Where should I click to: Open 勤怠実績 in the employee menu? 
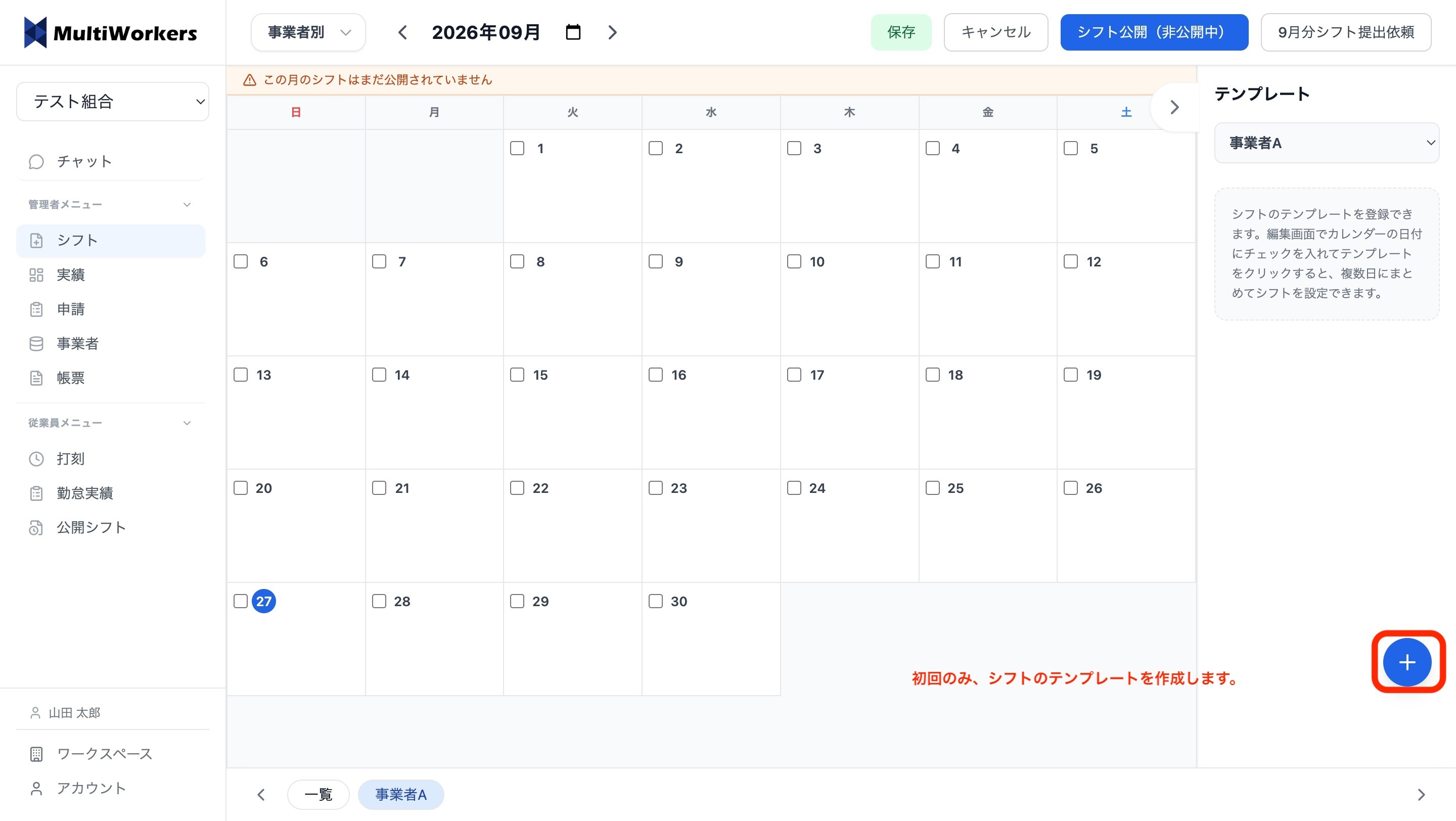pyautogui.click(x=111, y=493)
